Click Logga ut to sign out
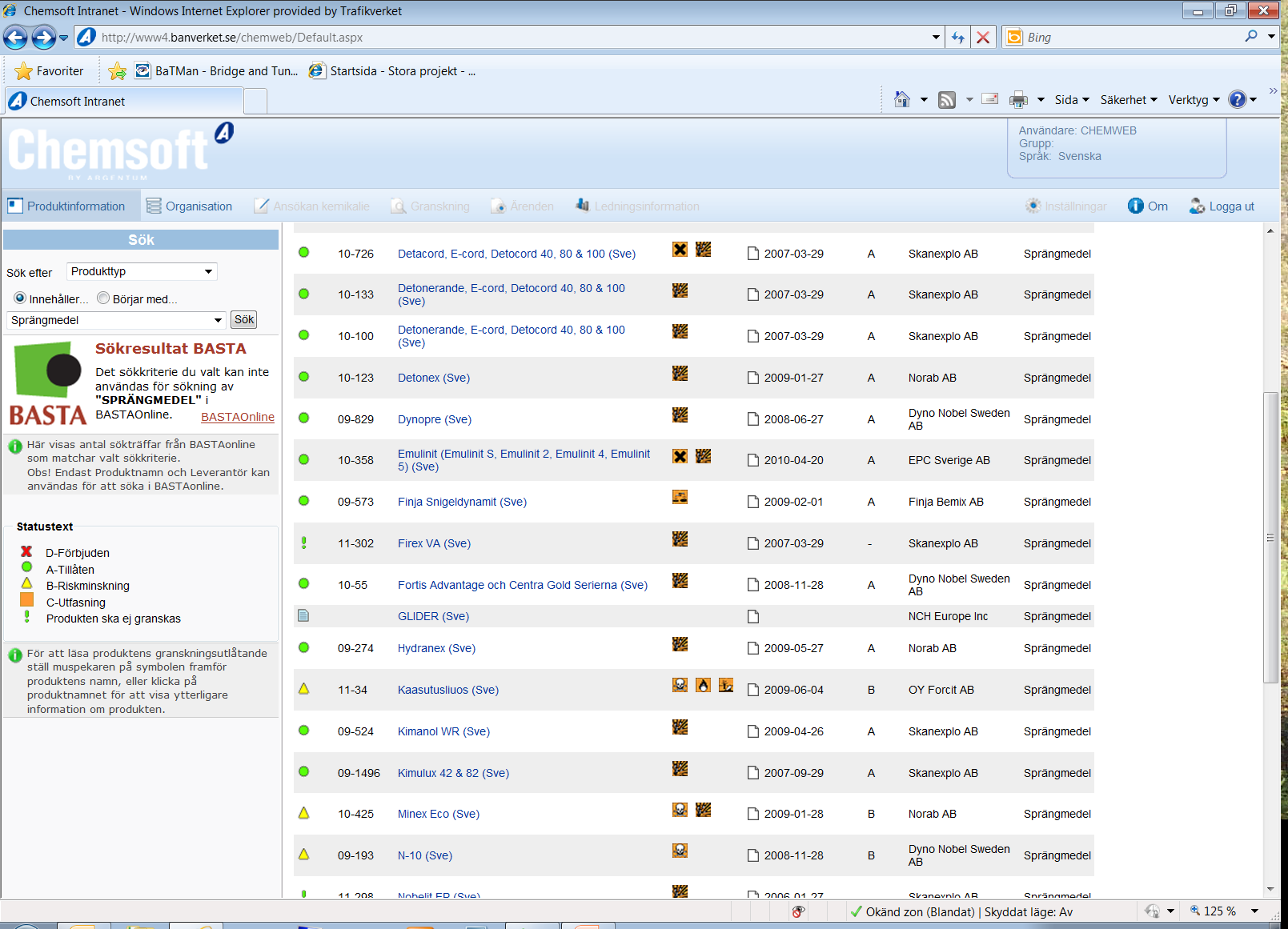 (1222, 206)
